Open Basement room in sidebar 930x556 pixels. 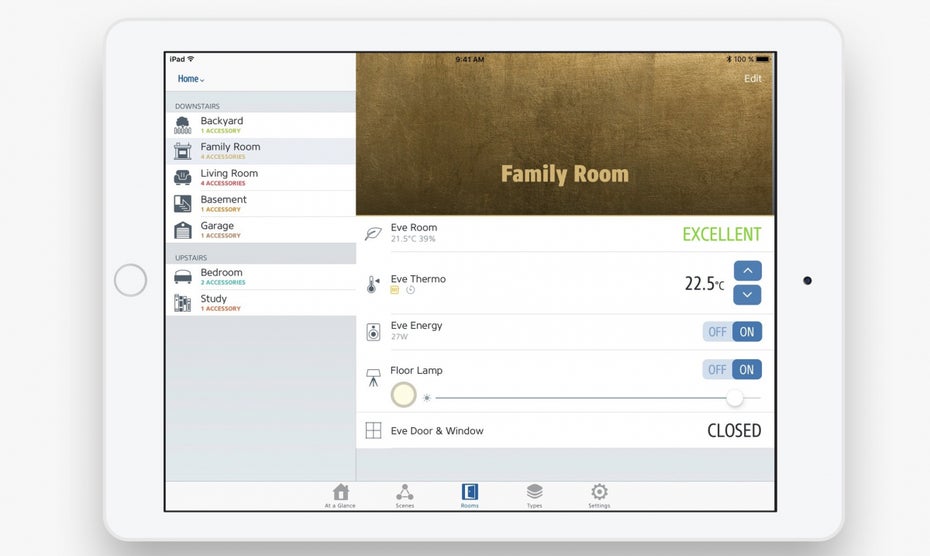(261, 204)
